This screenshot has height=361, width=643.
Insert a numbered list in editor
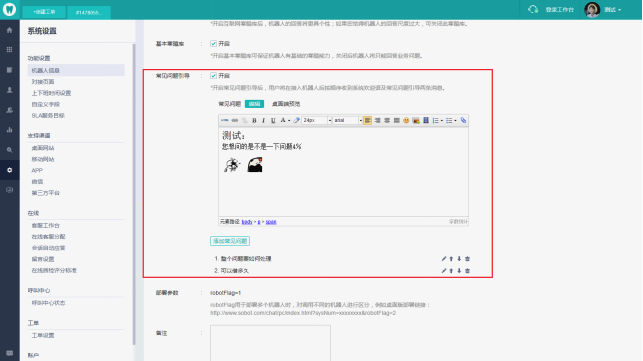[x=436, y=120]
